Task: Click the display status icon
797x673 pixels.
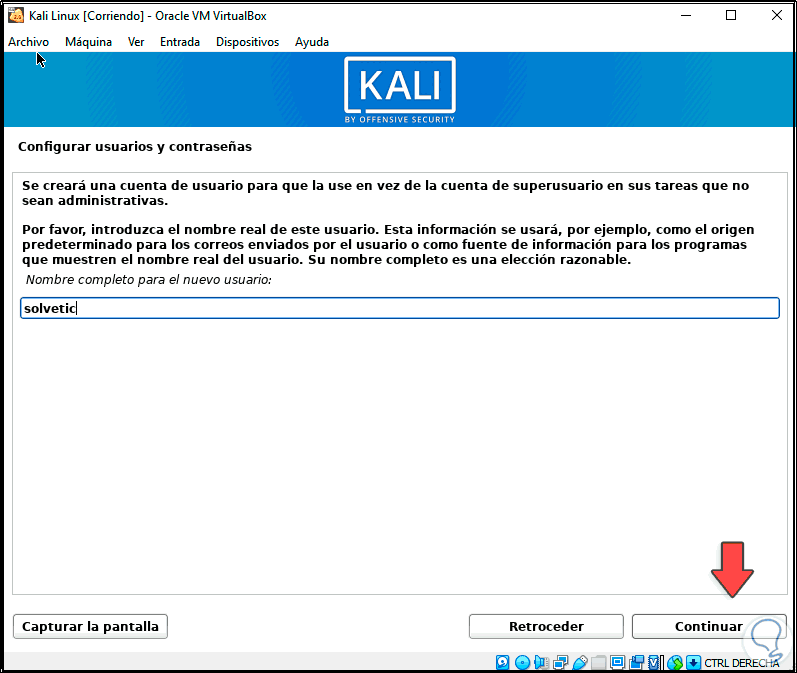Action: (x=618, y=662)
